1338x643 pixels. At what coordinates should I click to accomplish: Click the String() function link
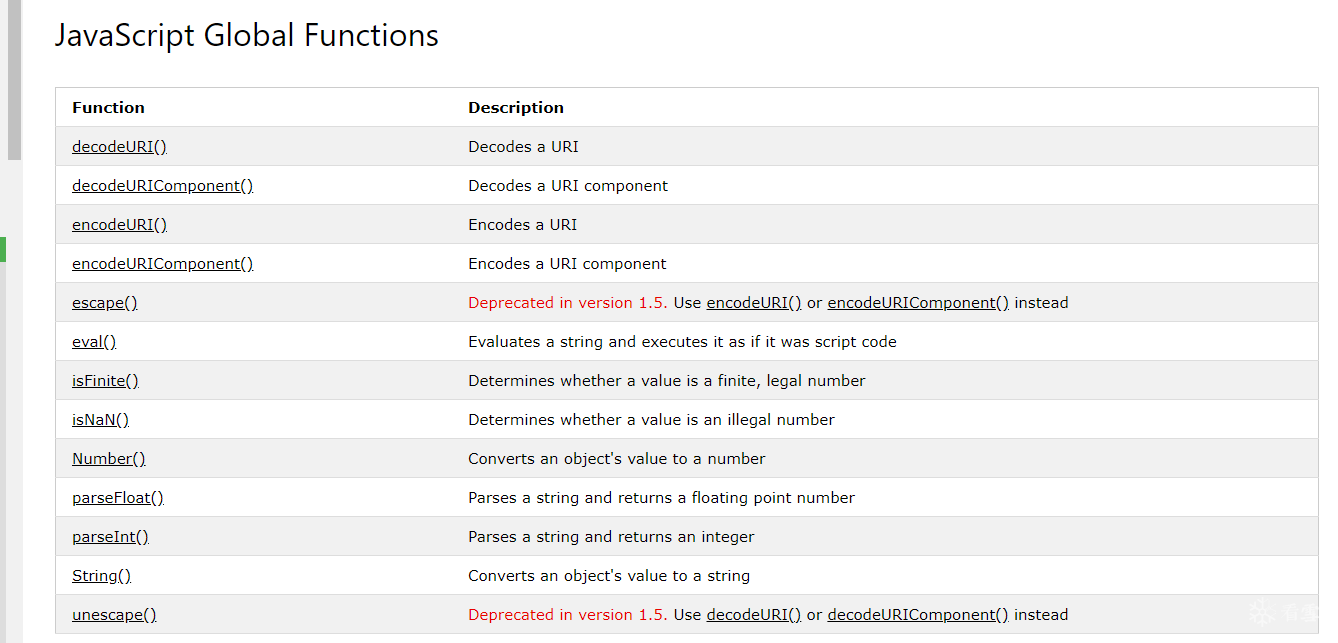[101, 576]
